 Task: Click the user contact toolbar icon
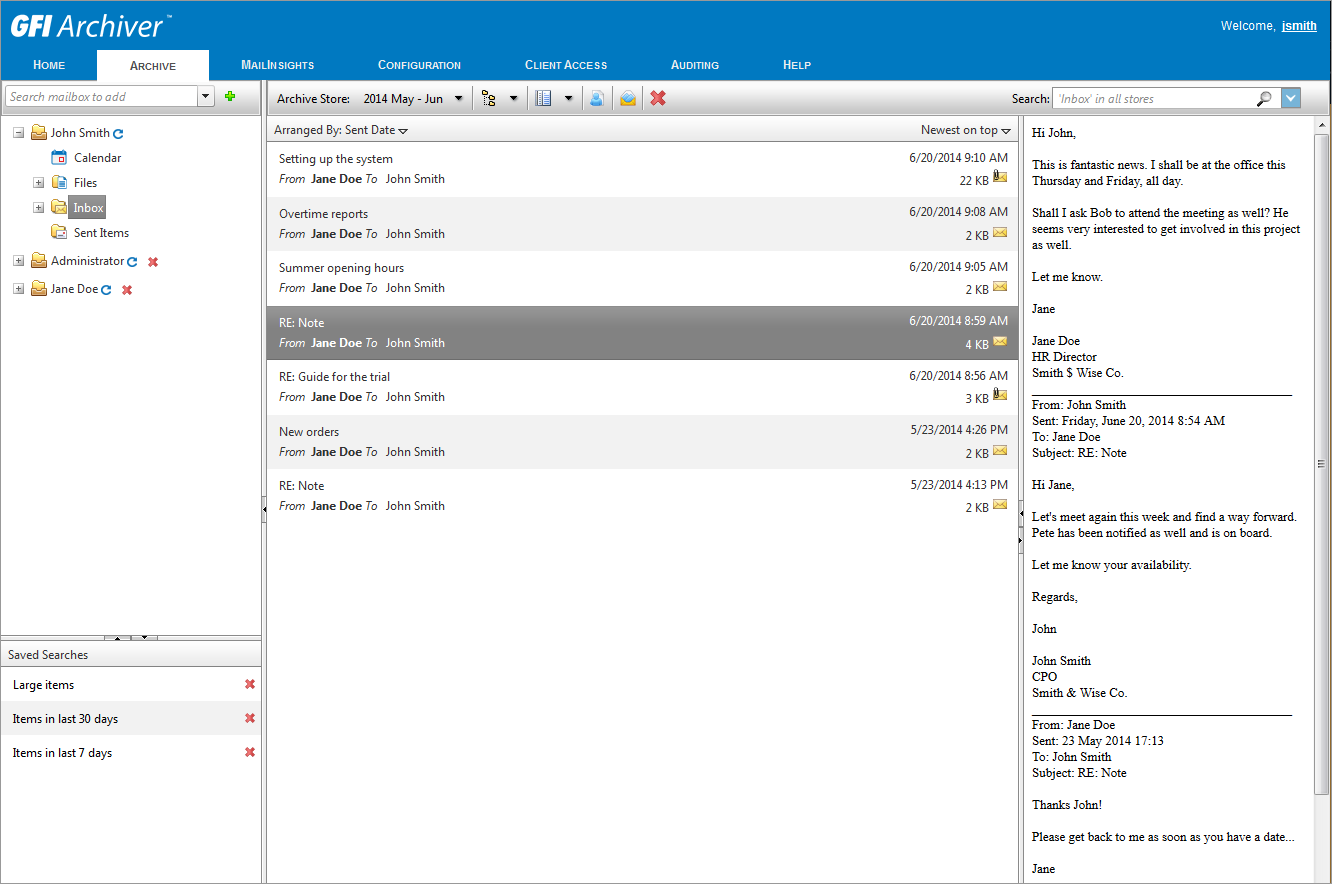point(597,98)
